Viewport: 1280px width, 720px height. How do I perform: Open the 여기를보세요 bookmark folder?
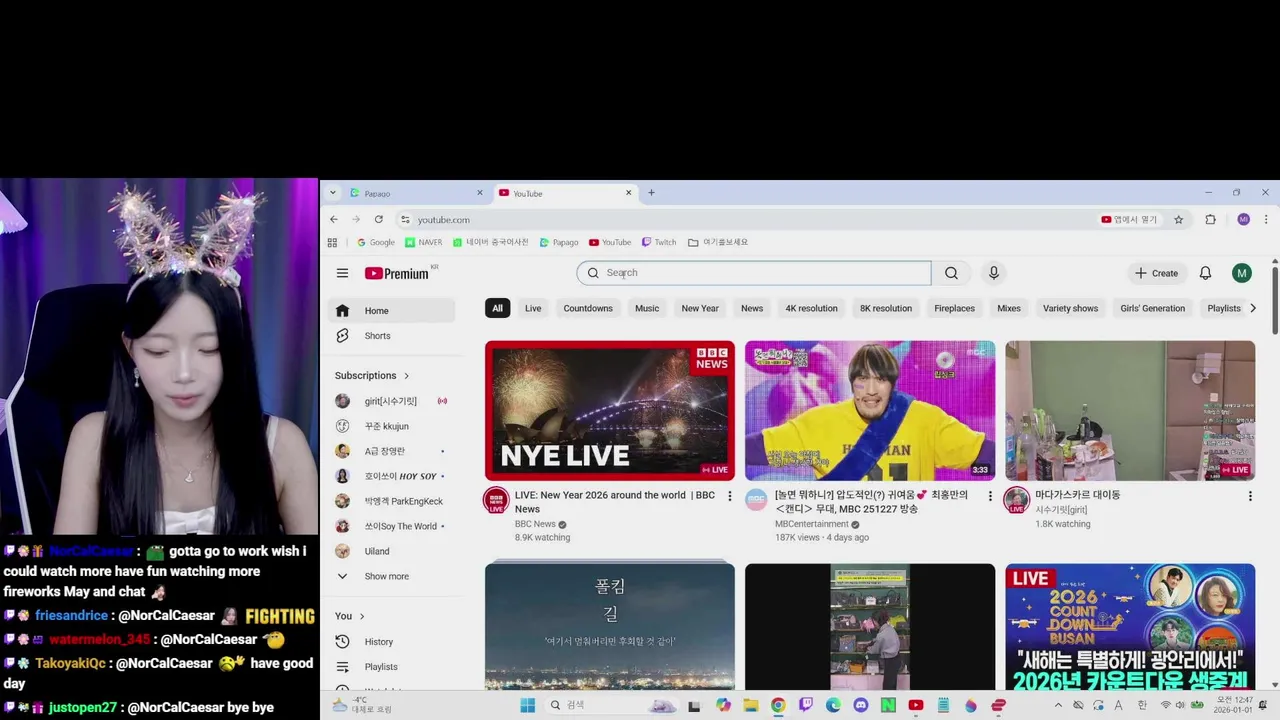(718, 242)
